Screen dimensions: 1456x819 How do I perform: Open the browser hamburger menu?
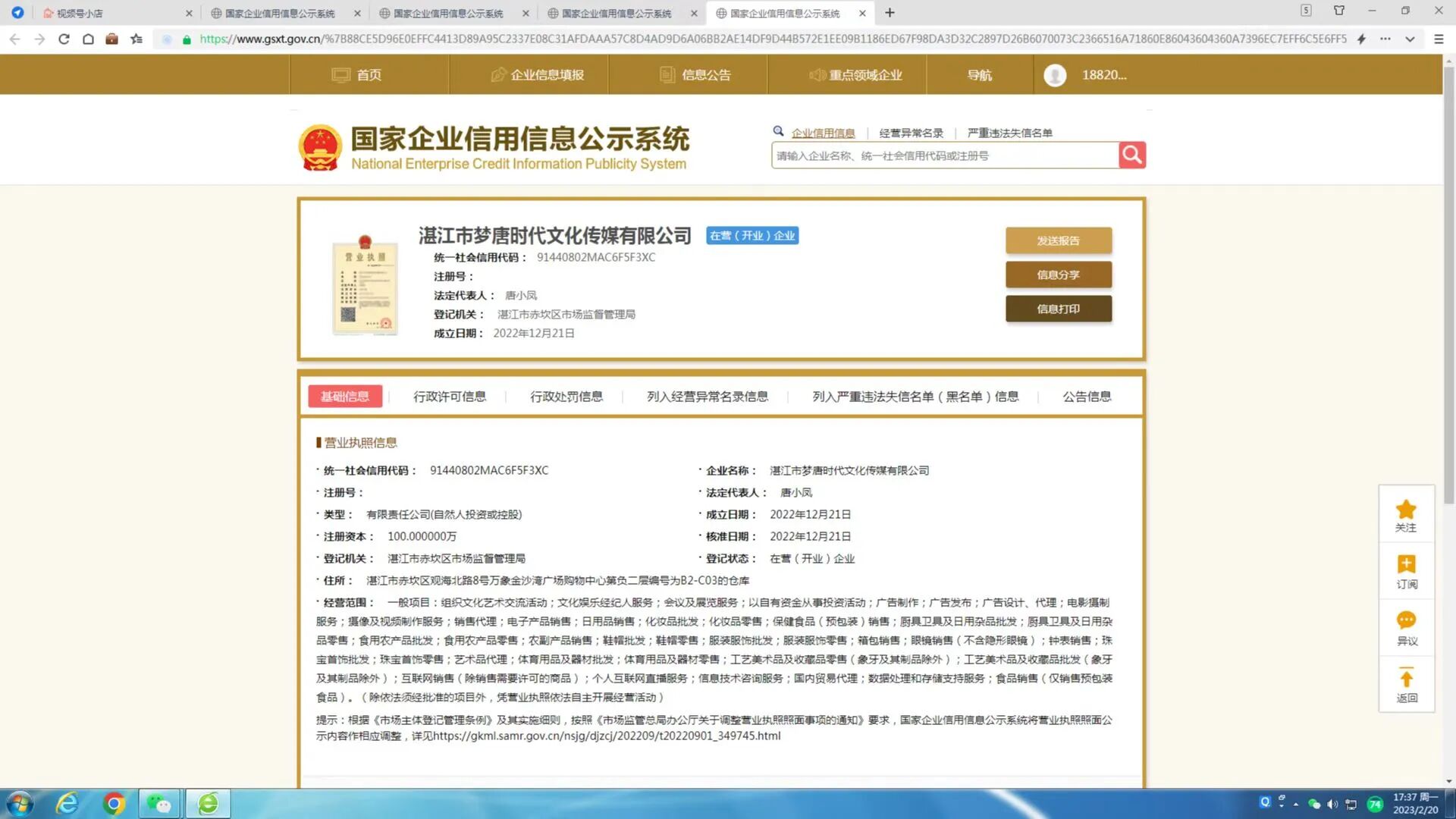(1439, 39)
